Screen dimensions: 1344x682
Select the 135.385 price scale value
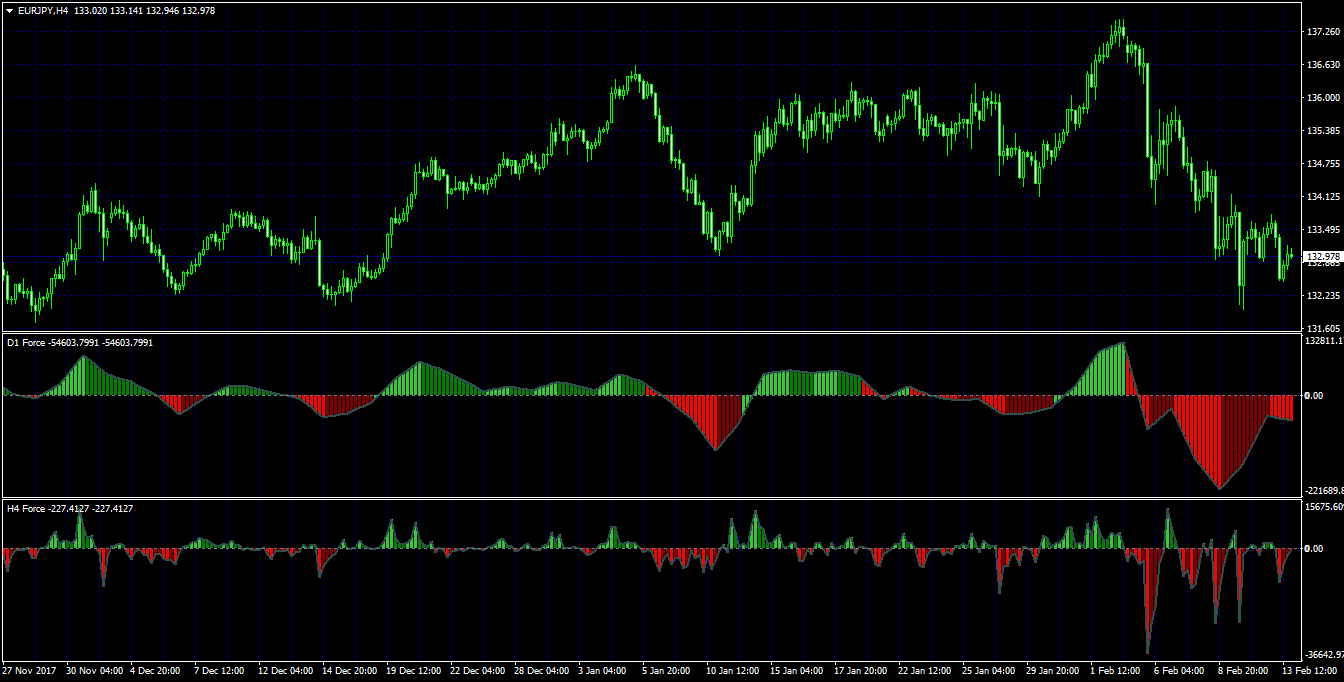click(1323, 131)
